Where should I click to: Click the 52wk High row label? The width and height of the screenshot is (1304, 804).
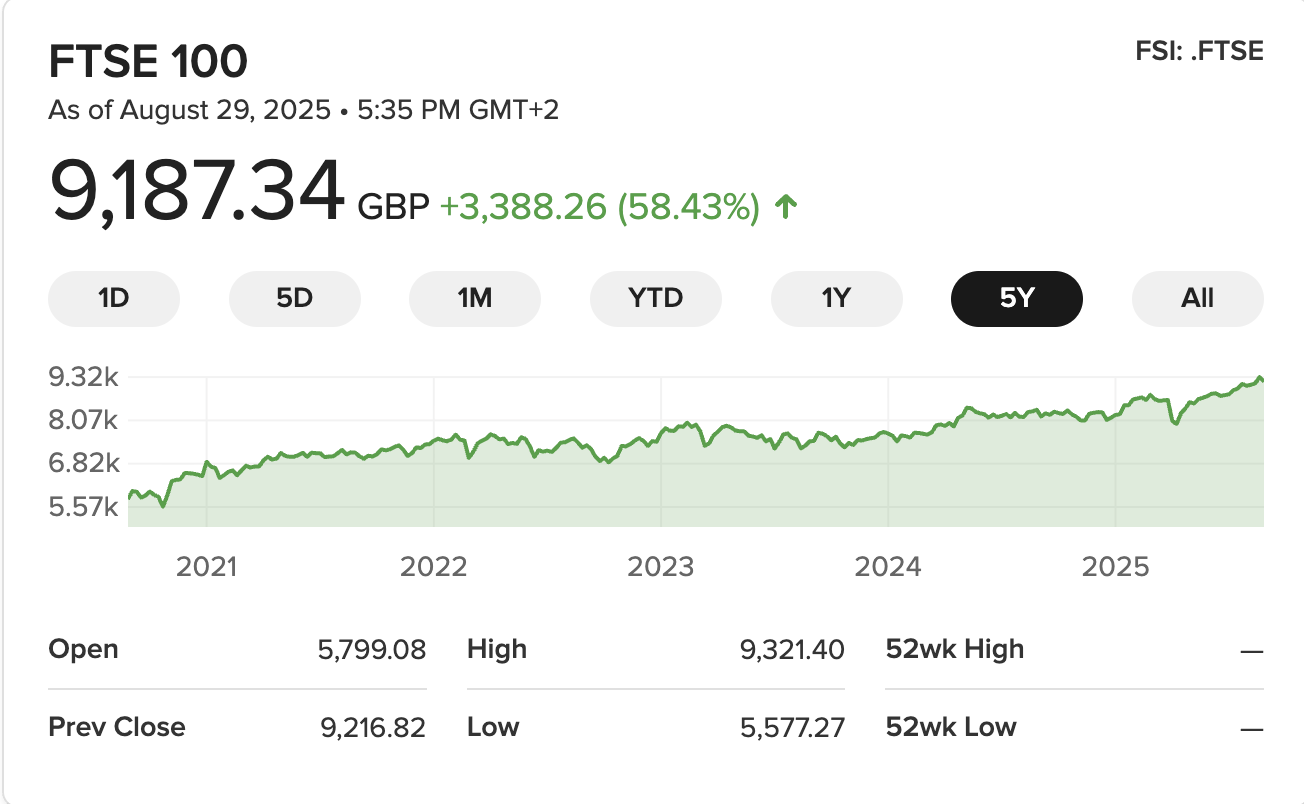coord(955,650)
